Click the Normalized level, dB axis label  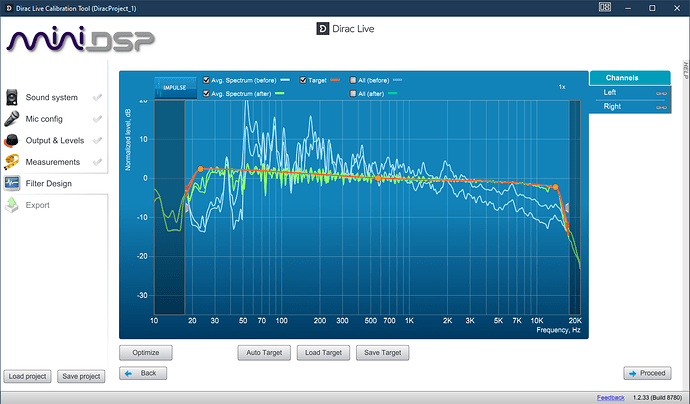click(x=128, y=140)
